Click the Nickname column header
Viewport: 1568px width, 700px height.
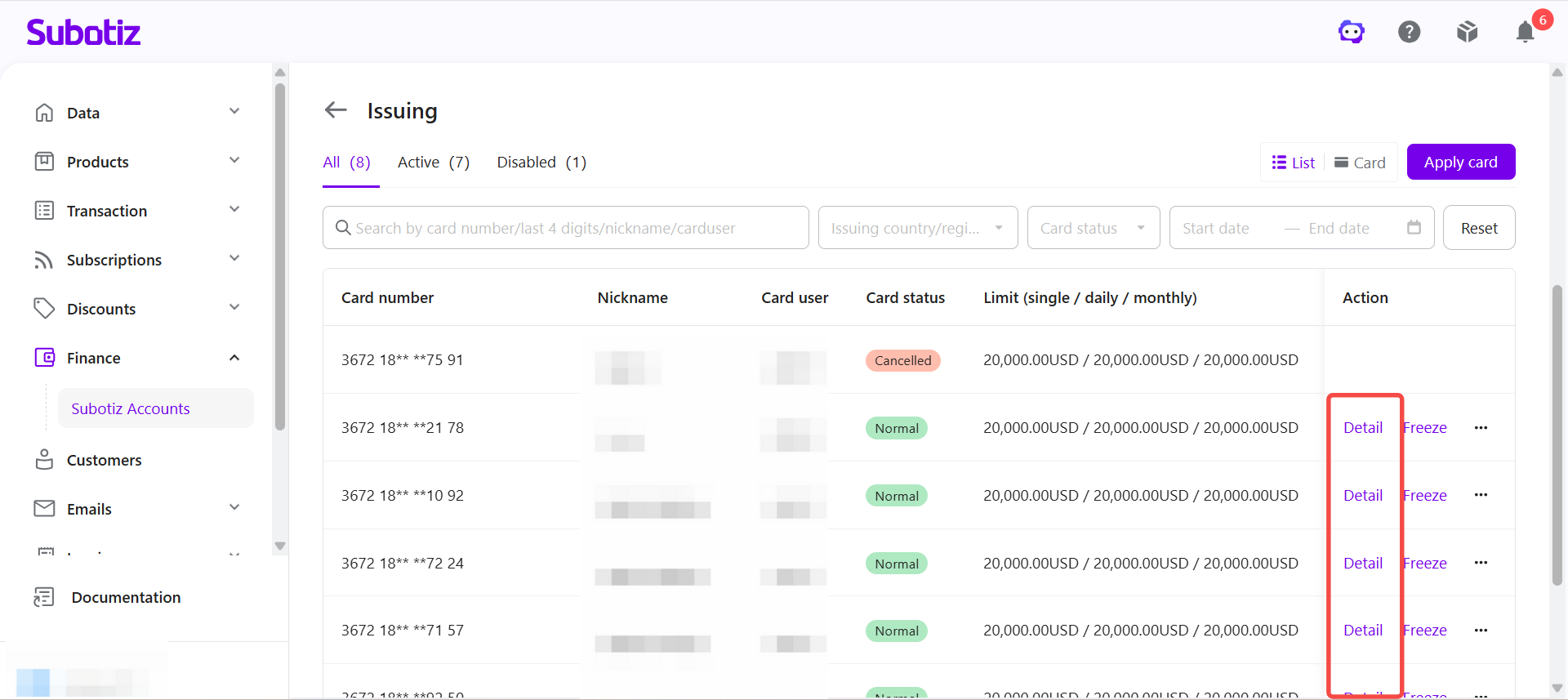point(632,297)
